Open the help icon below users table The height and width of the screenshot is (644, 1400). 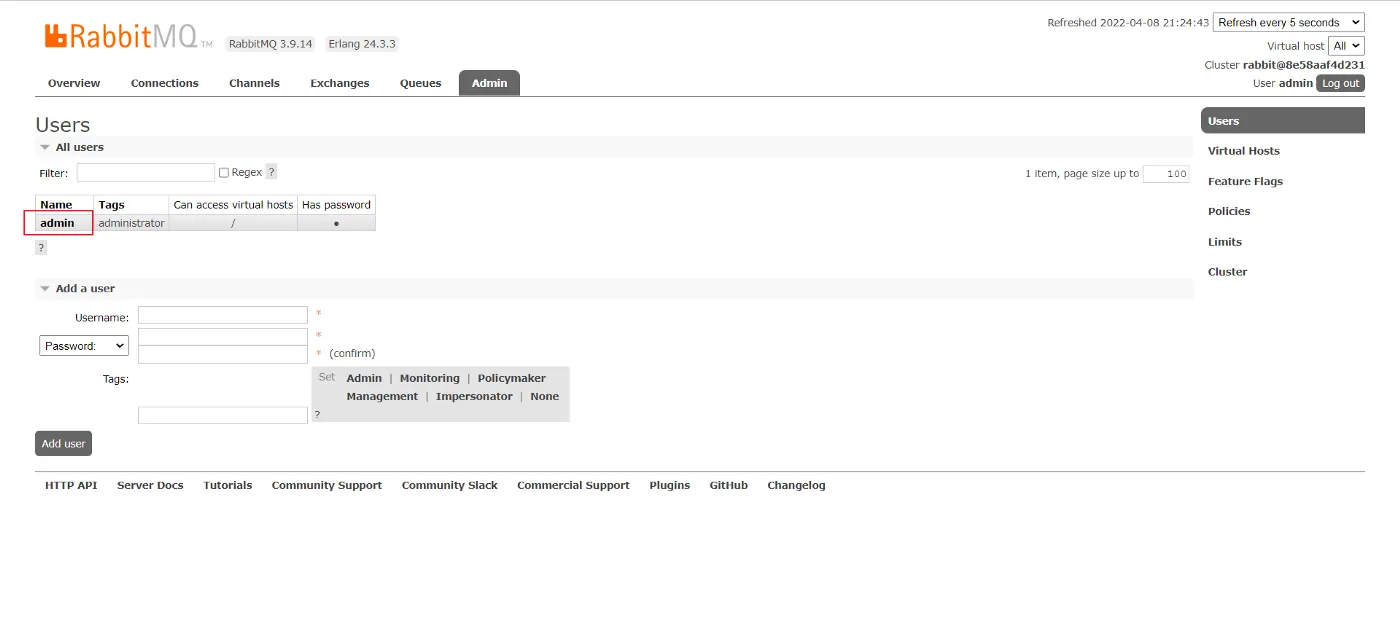coord(41,247)
